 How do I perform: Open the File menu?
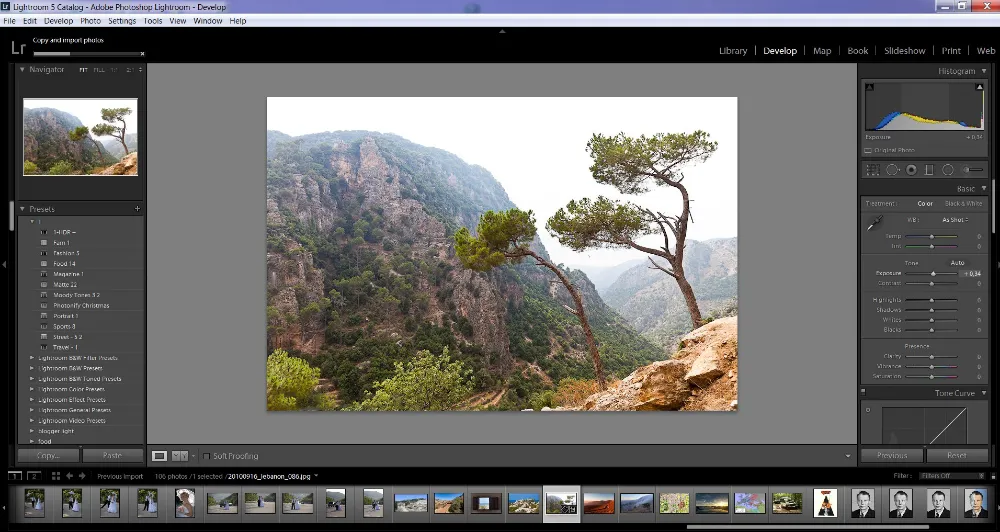10,21
